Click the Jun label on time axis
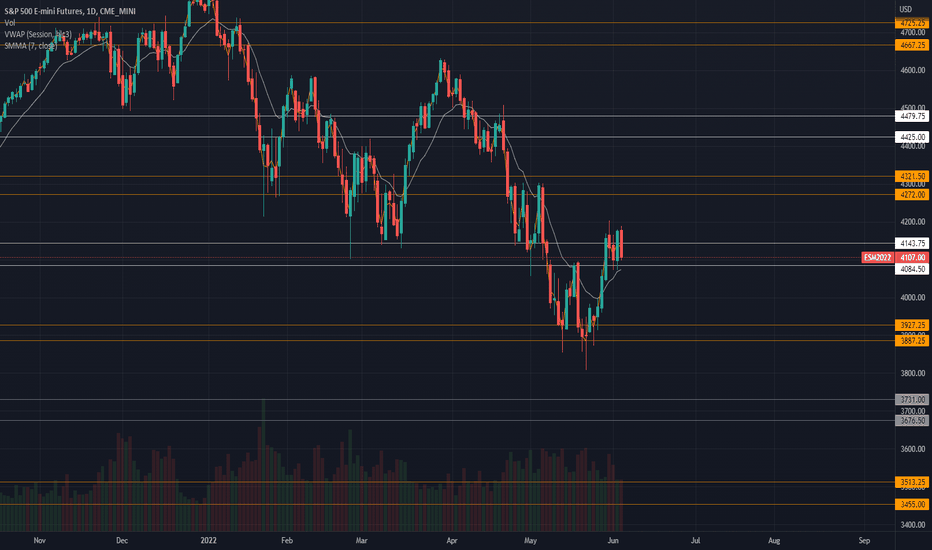Screen dimensions: 932x550 613,540
